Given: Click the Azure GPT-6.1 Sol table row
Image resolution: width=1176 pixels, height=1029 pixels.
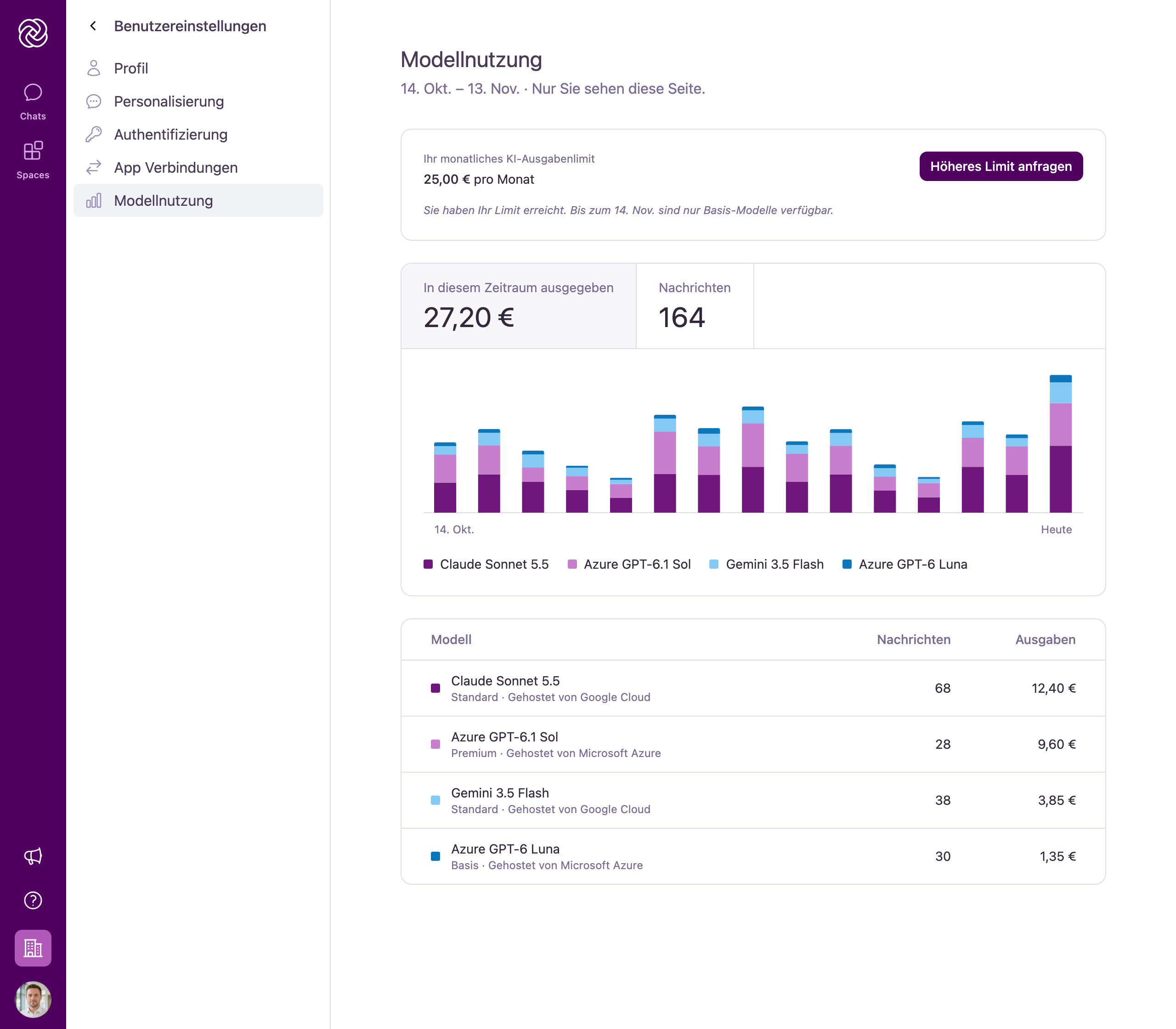Looking at the screenshot, I should [753, 744].
